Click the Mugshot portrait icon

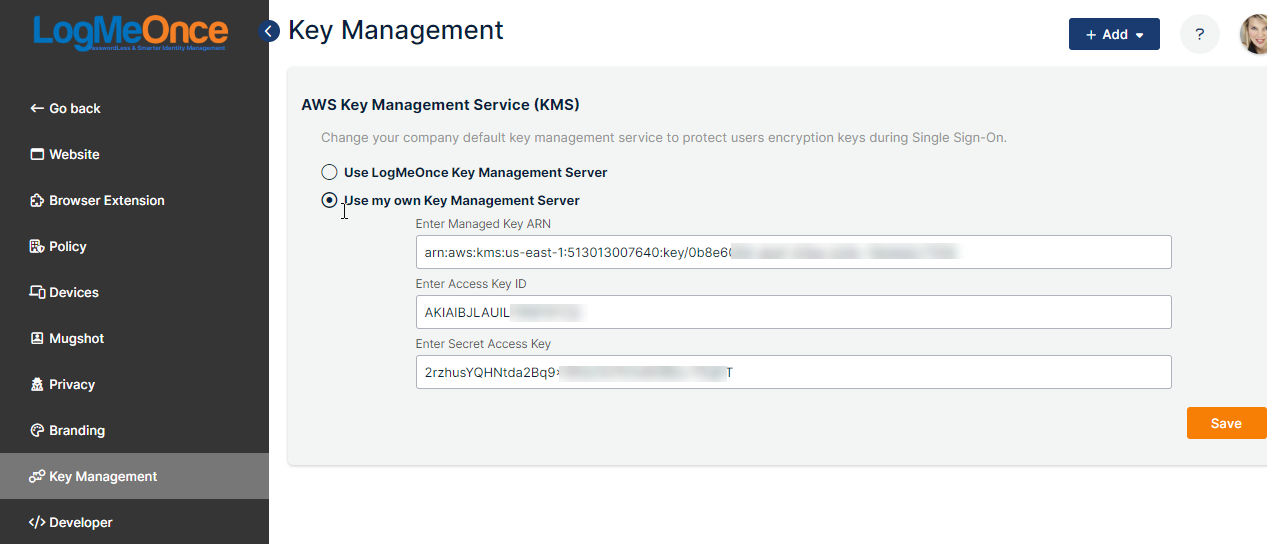37,338
